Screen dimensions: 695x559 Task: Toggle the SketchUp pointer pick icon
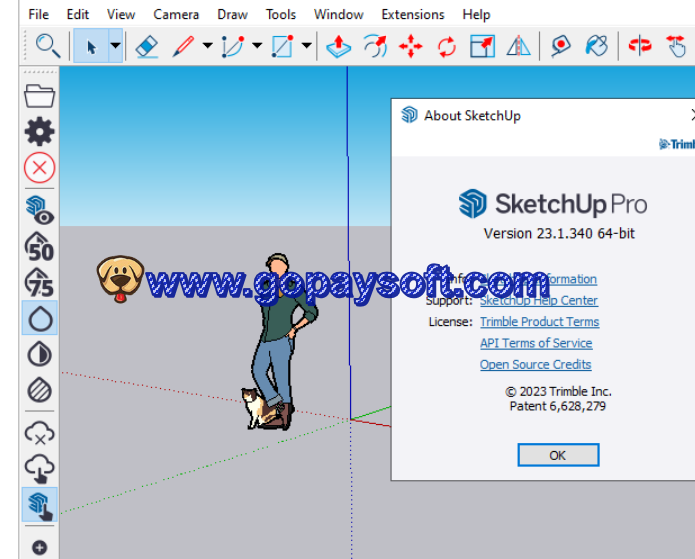coord(40,504)
